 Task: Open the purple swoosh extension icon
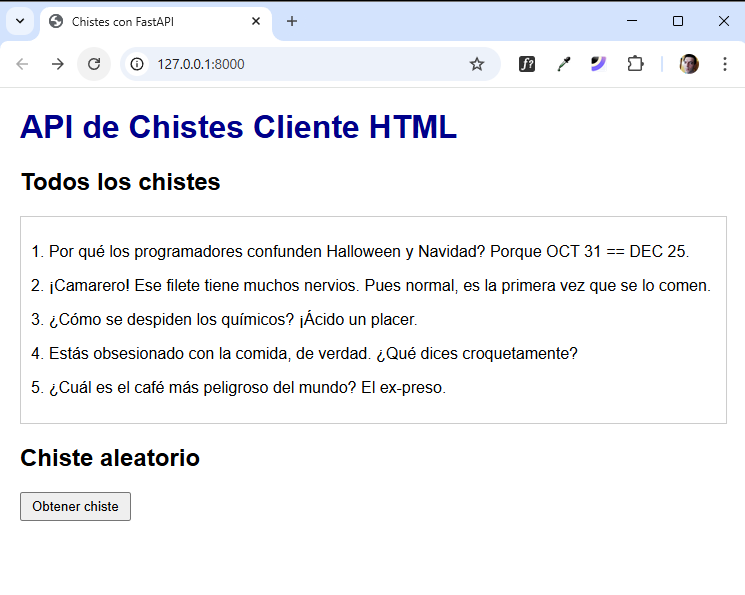(x=599, y=64)
